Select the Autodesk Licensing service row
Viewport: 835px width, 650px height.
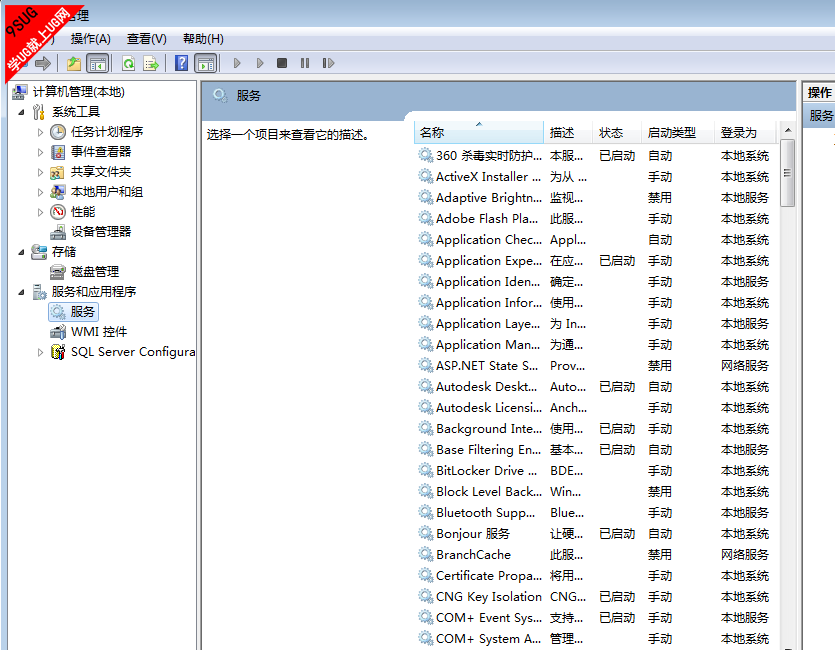coord(596,408)
